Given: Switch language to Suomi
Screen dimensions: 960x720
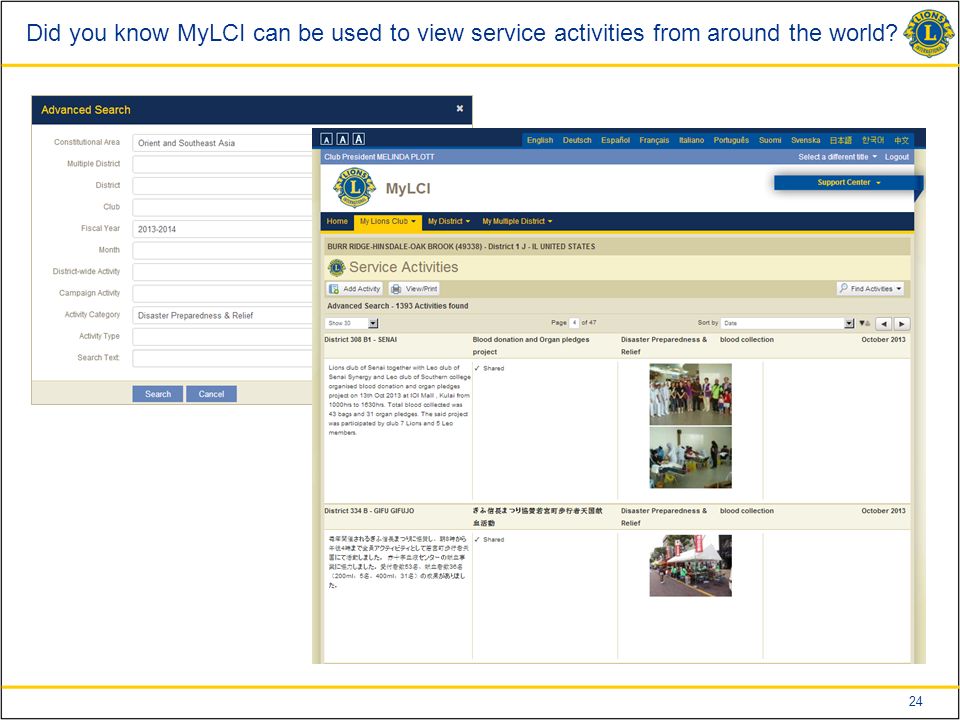Looking at the screenshot, I should coord(770,140).
